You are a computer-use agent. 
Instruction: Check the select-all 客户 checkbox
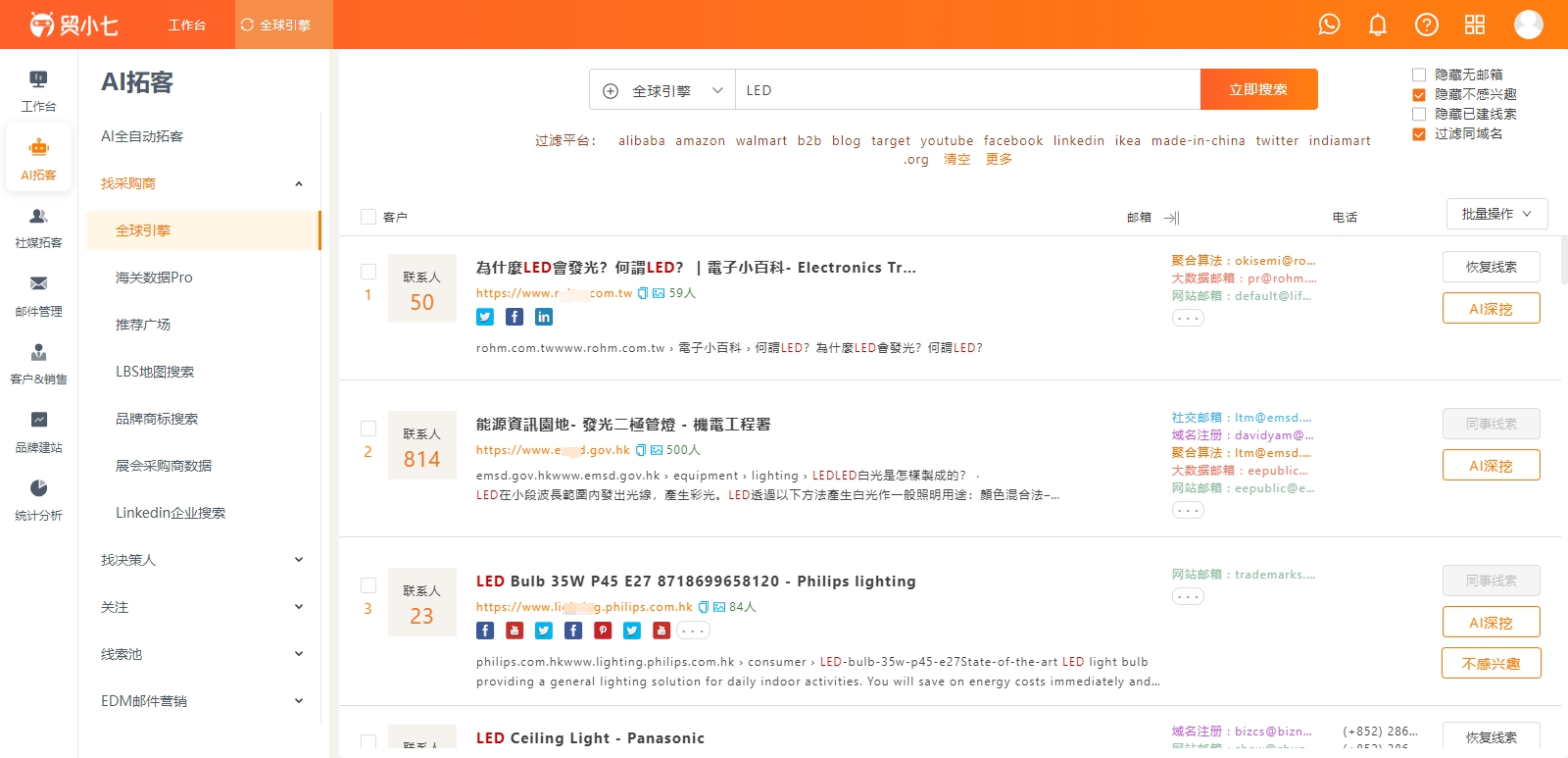[368, 217]
